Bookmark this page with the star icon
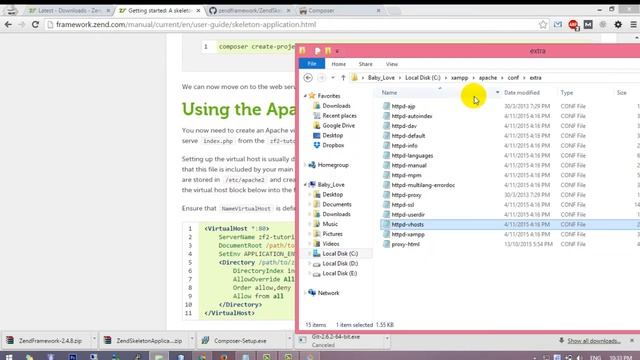Screen dimensions: 640x360 543,24
